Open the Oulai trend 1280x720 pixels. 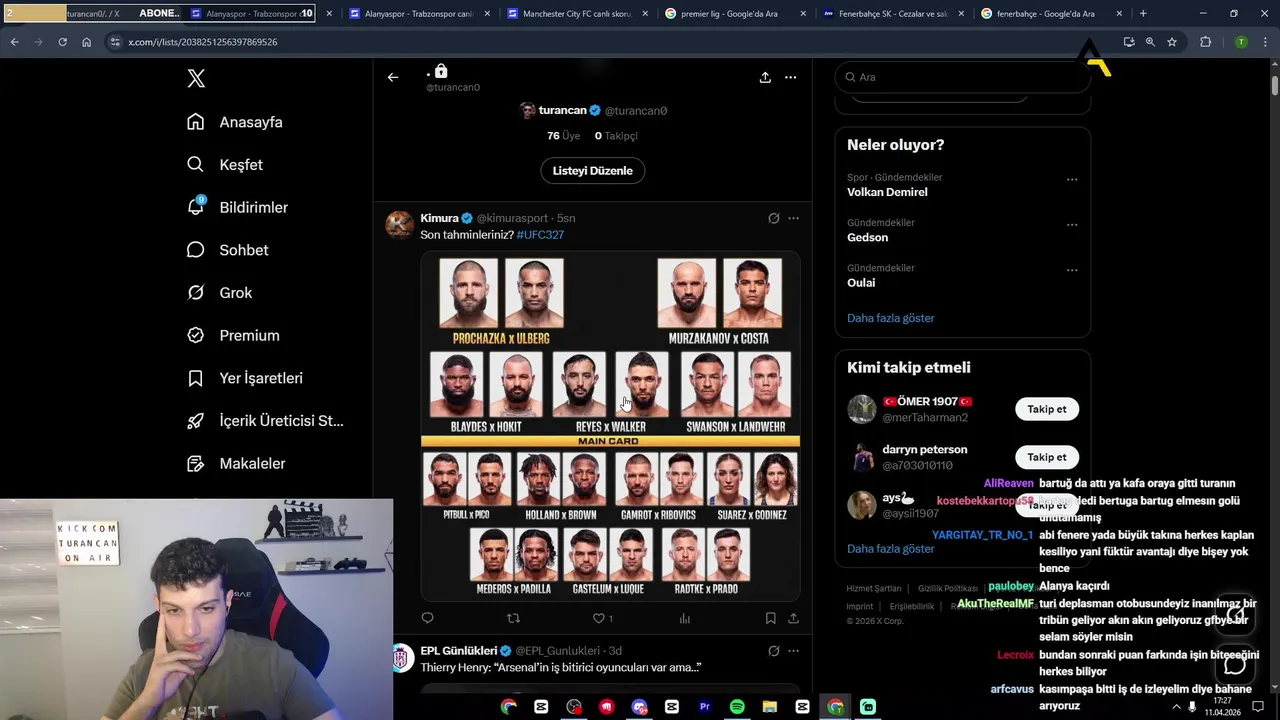tap(861, 283)
